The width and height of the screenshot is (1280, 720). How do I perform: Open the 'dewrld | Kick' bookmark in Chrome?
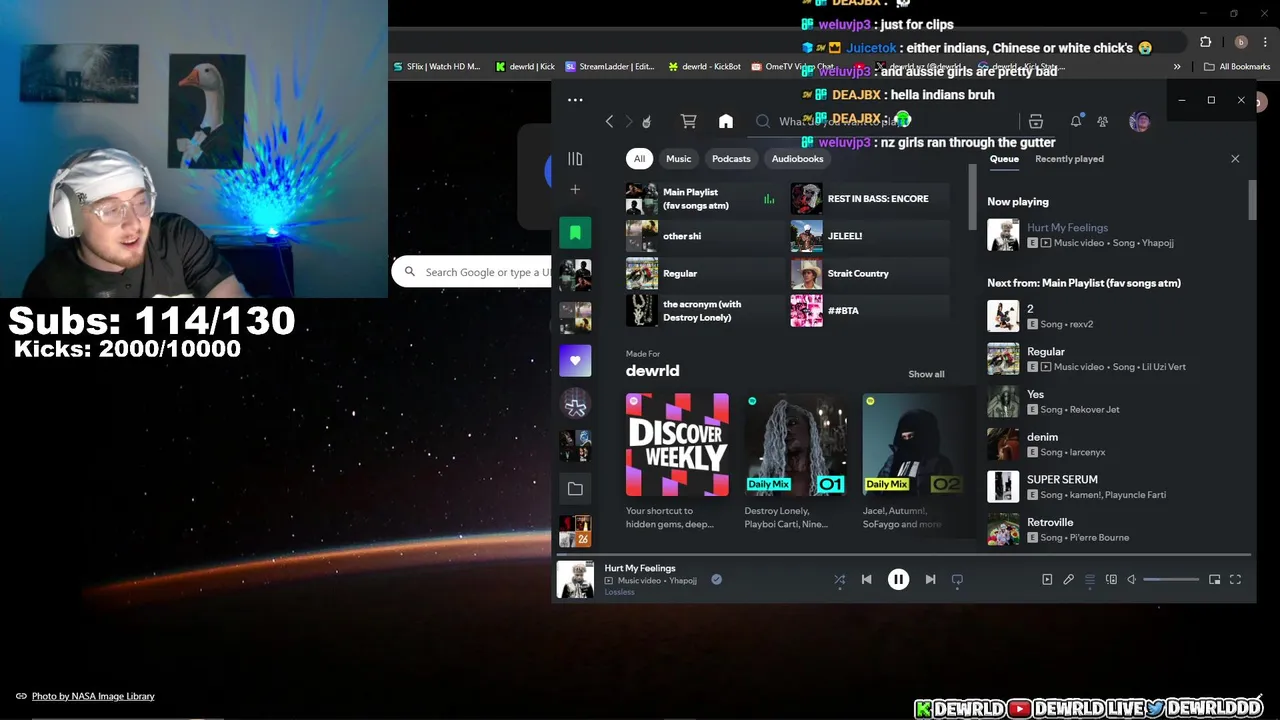525,67
